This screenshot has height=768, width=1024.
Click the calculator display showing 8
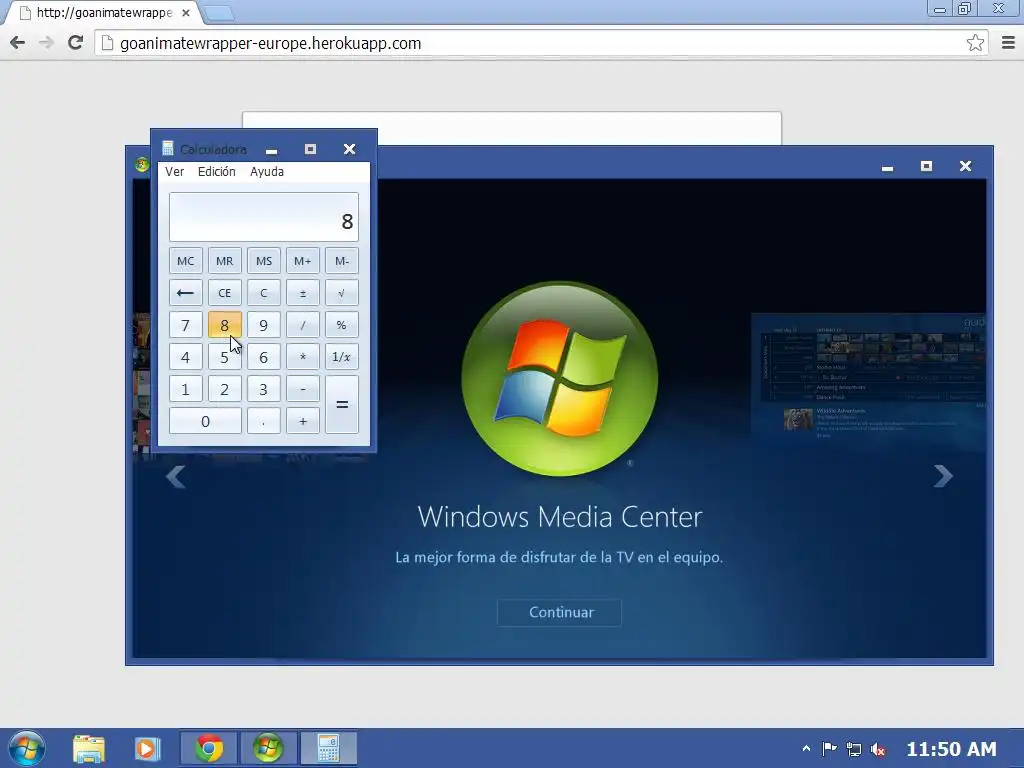coord(264,217)
